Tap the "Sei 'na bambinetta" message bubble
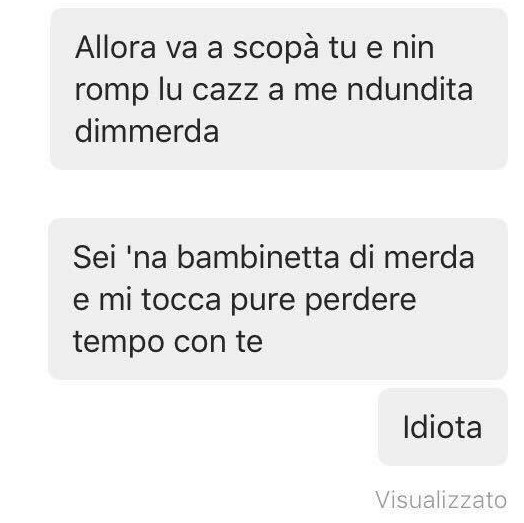524x523 pixels. [x=278, y=299]
